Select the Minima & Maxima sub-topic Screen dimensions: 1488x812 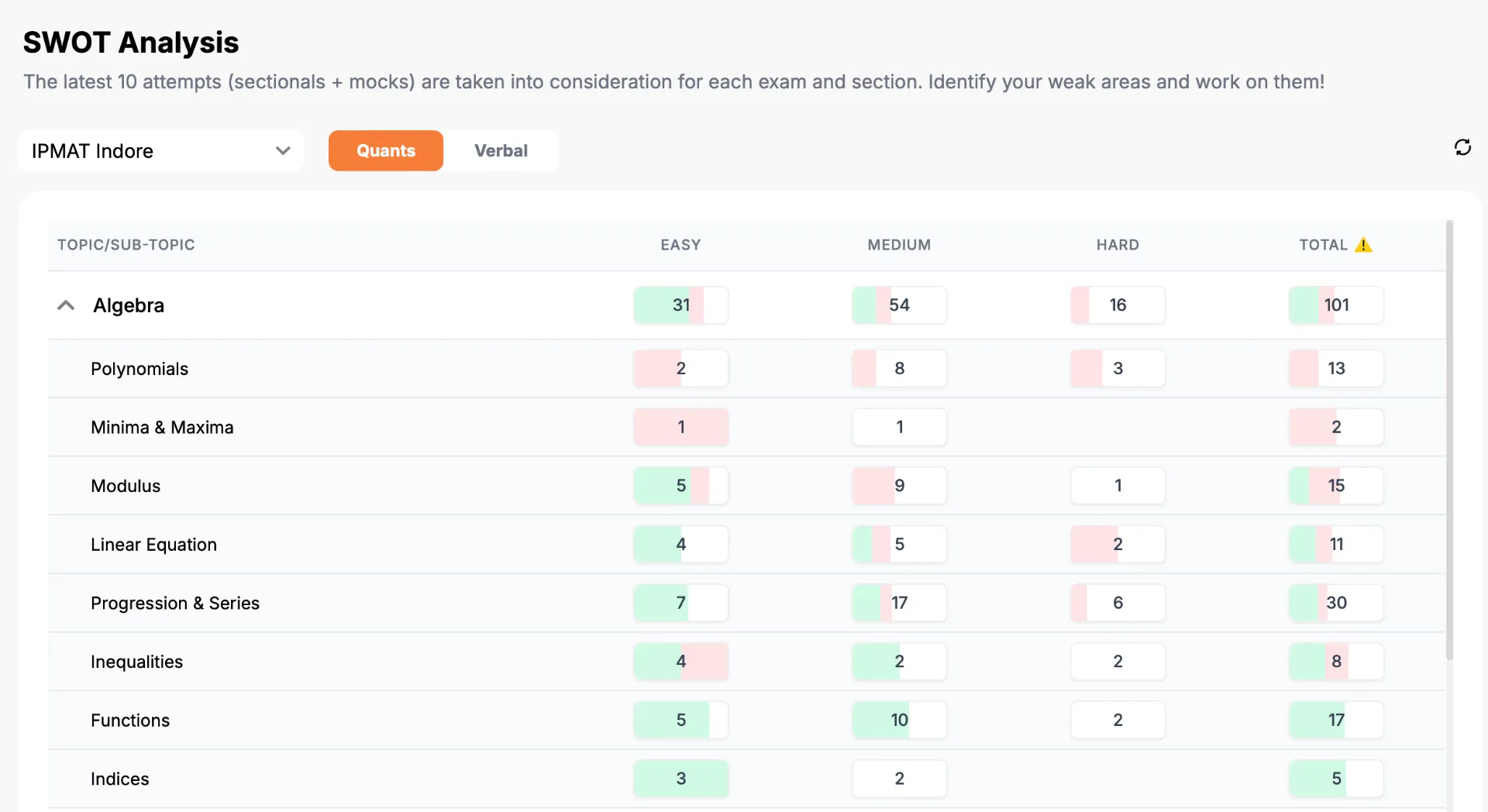click(x=162, y=427)
